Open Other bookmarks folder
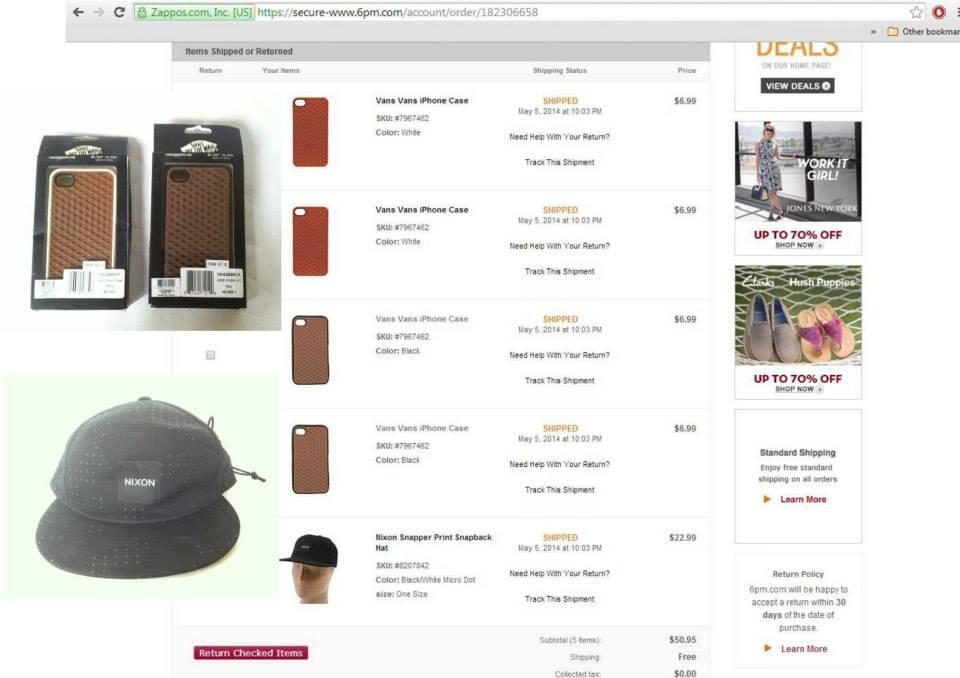The height and width of the screenshot is (678, 960). (x=924, y=31)
